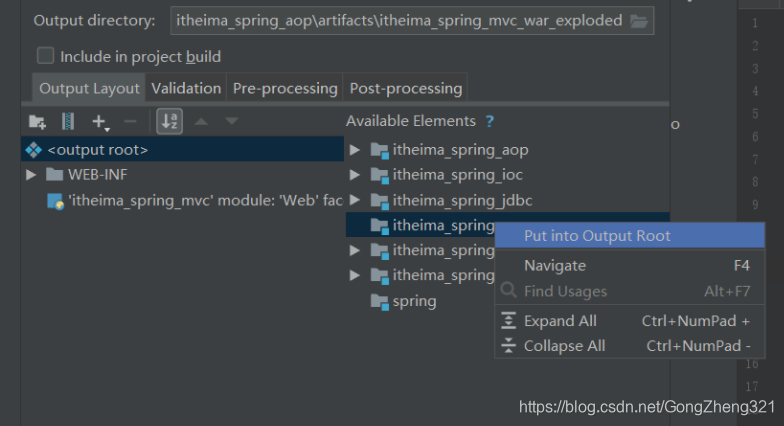Viewport: 784px width, 426px height.
Task: Expand the itheima_spring_jdbc module node
Action: (354, 200)
